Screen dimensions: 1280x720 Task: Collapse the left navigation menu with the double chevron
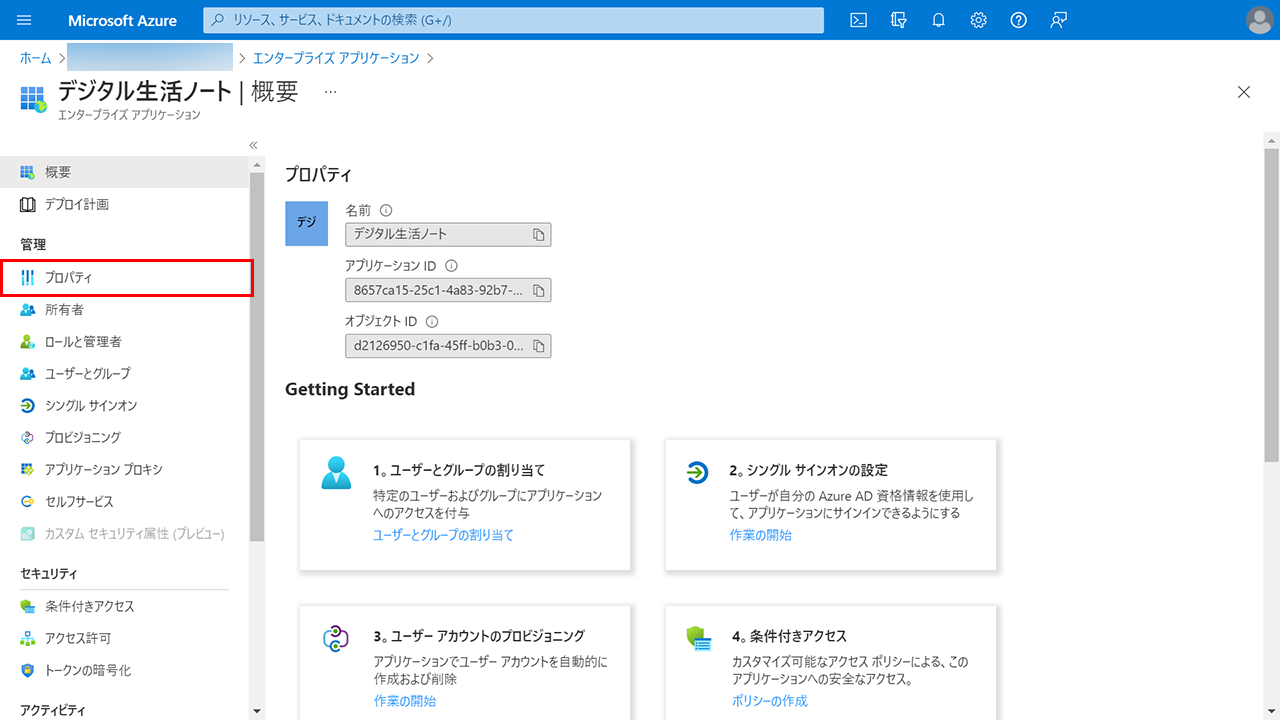click(x=254, y=145)
